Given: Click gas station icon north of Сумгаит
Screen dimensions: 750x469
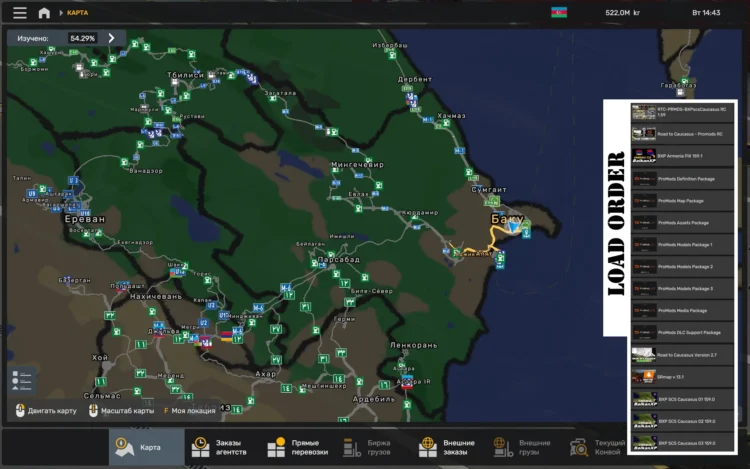Looking at the screenshot, I should click(469, 172).
